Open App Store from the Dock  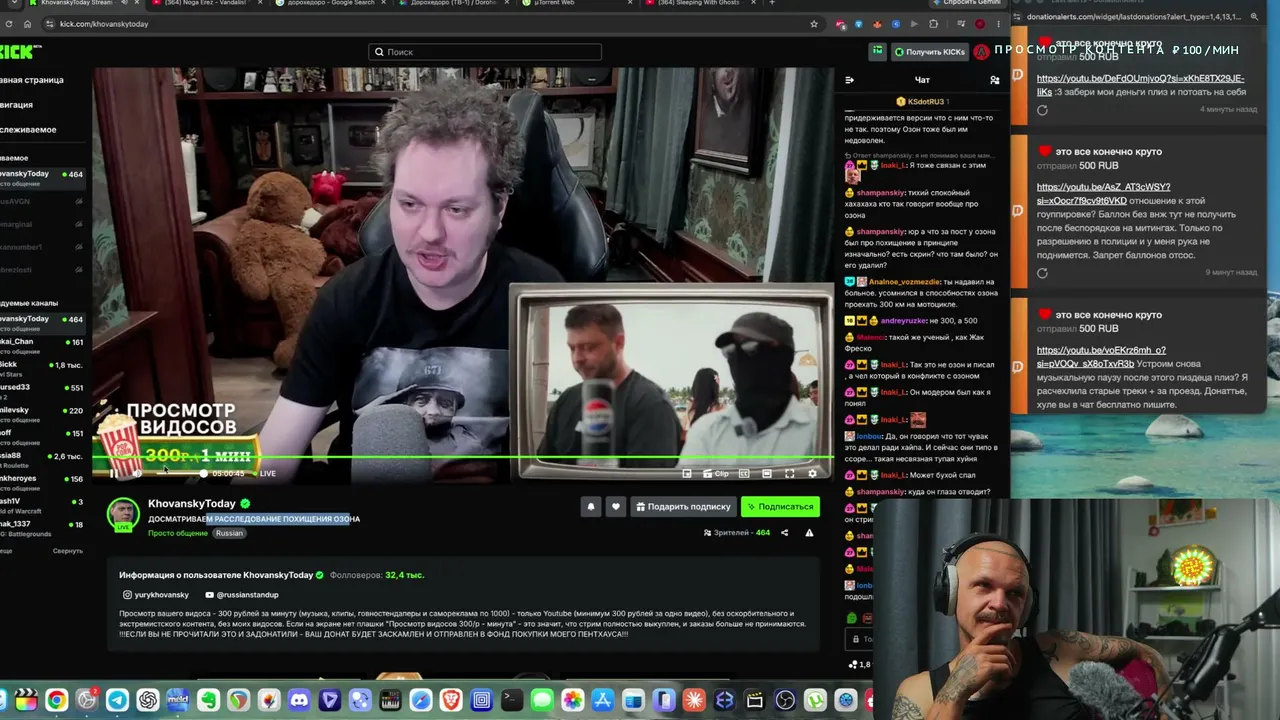603,700
